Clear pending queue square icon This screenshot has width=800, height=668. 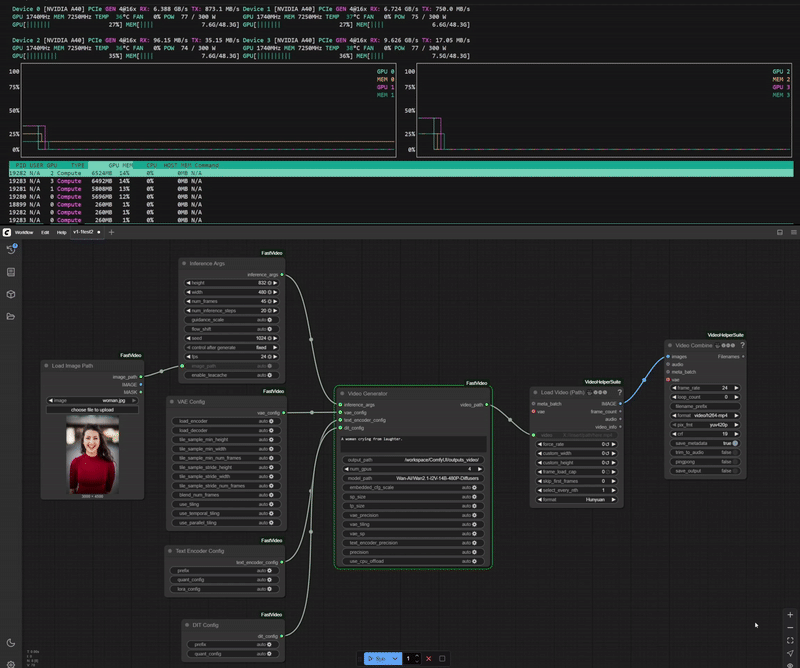442,658
